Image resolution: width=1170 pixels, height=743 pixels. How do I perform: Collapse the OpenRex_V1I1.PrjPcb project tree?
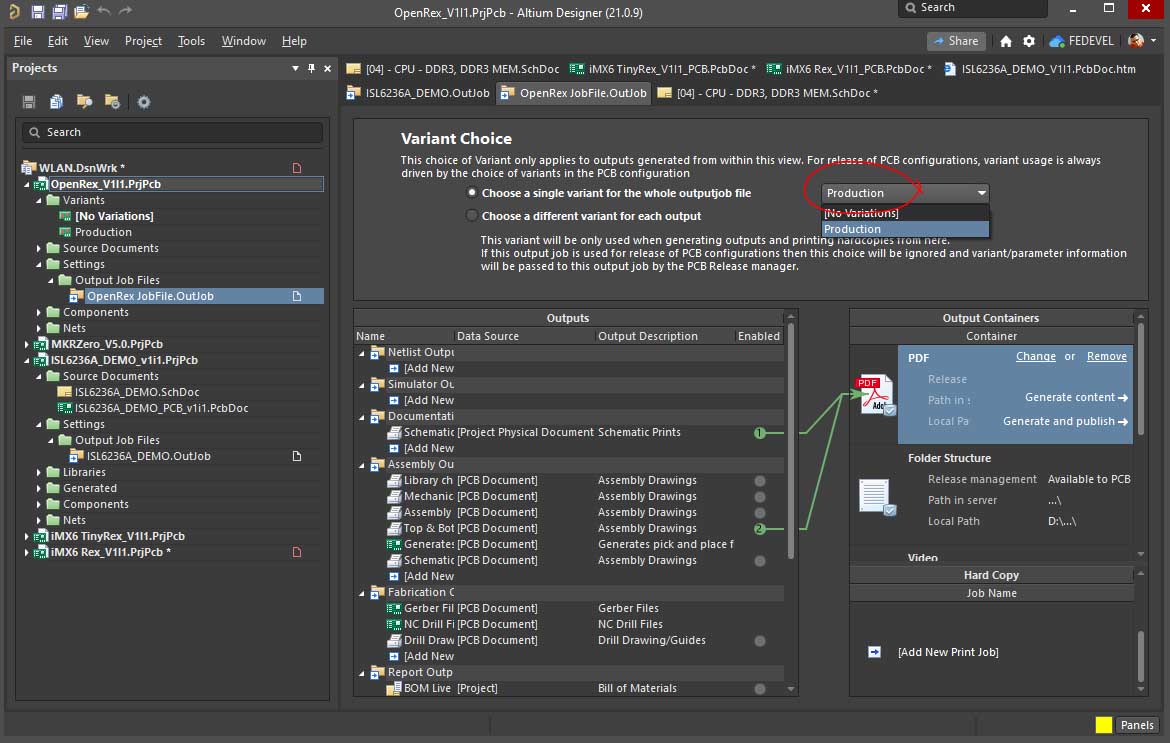[28, 185]
